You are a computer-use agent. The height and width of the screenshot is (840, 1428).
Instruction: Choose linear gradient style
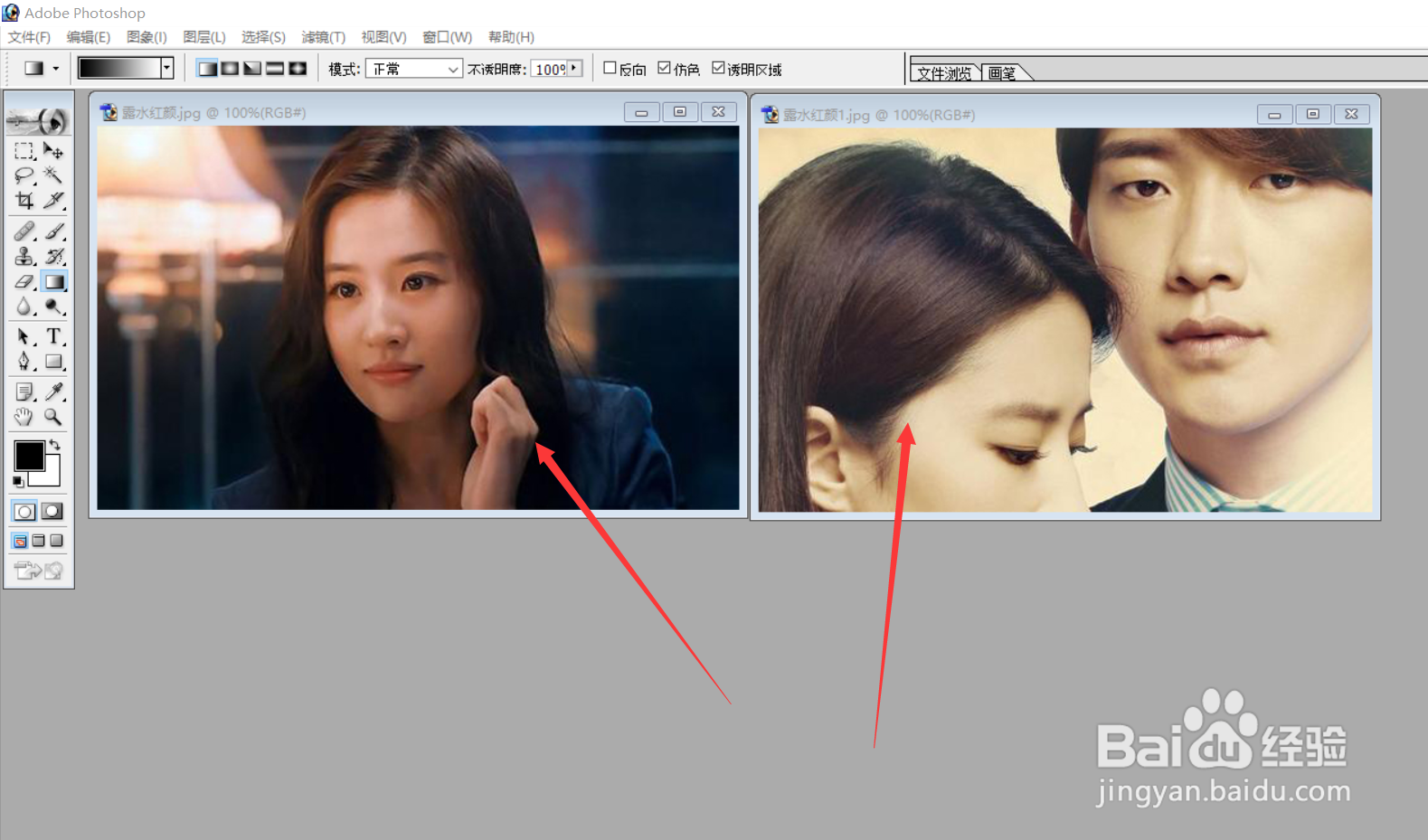point(207,69)
